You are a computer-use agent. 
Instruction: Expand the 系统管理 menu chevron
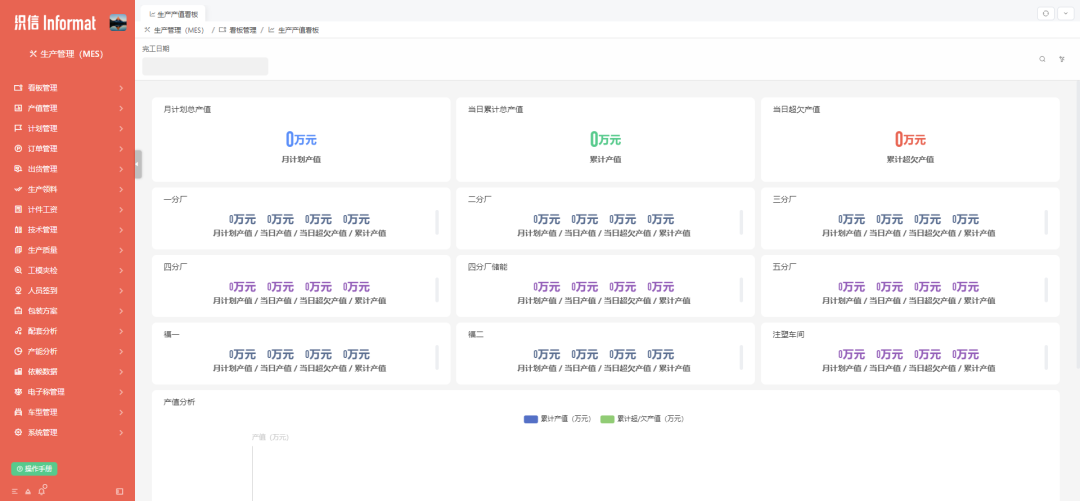121,432
